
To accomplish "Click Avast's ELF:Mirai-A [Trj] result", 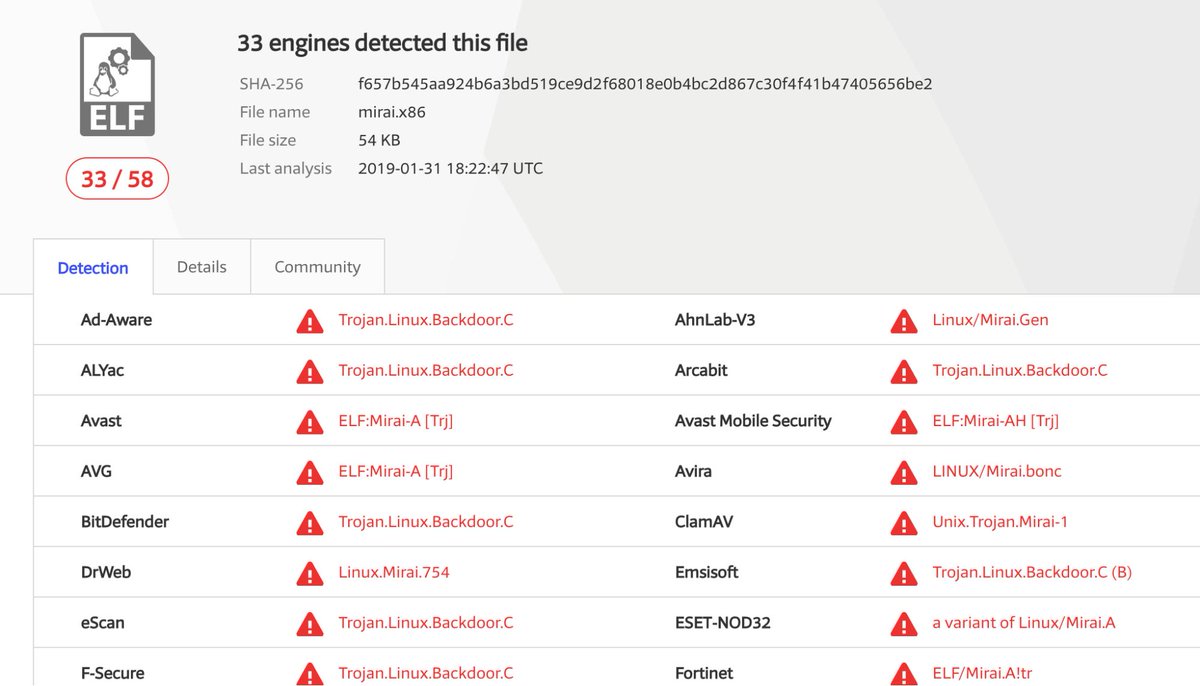I will click(x=396, y=421).
